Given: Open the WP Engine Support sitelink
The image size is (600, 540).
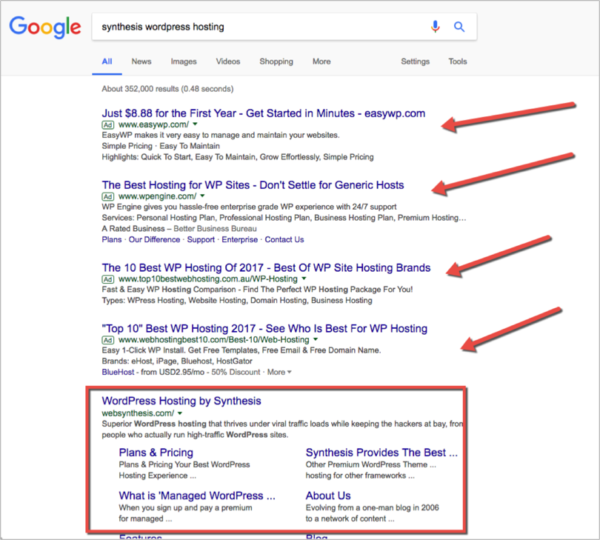Looking at the screenshot, I should [x=201, y=240].
